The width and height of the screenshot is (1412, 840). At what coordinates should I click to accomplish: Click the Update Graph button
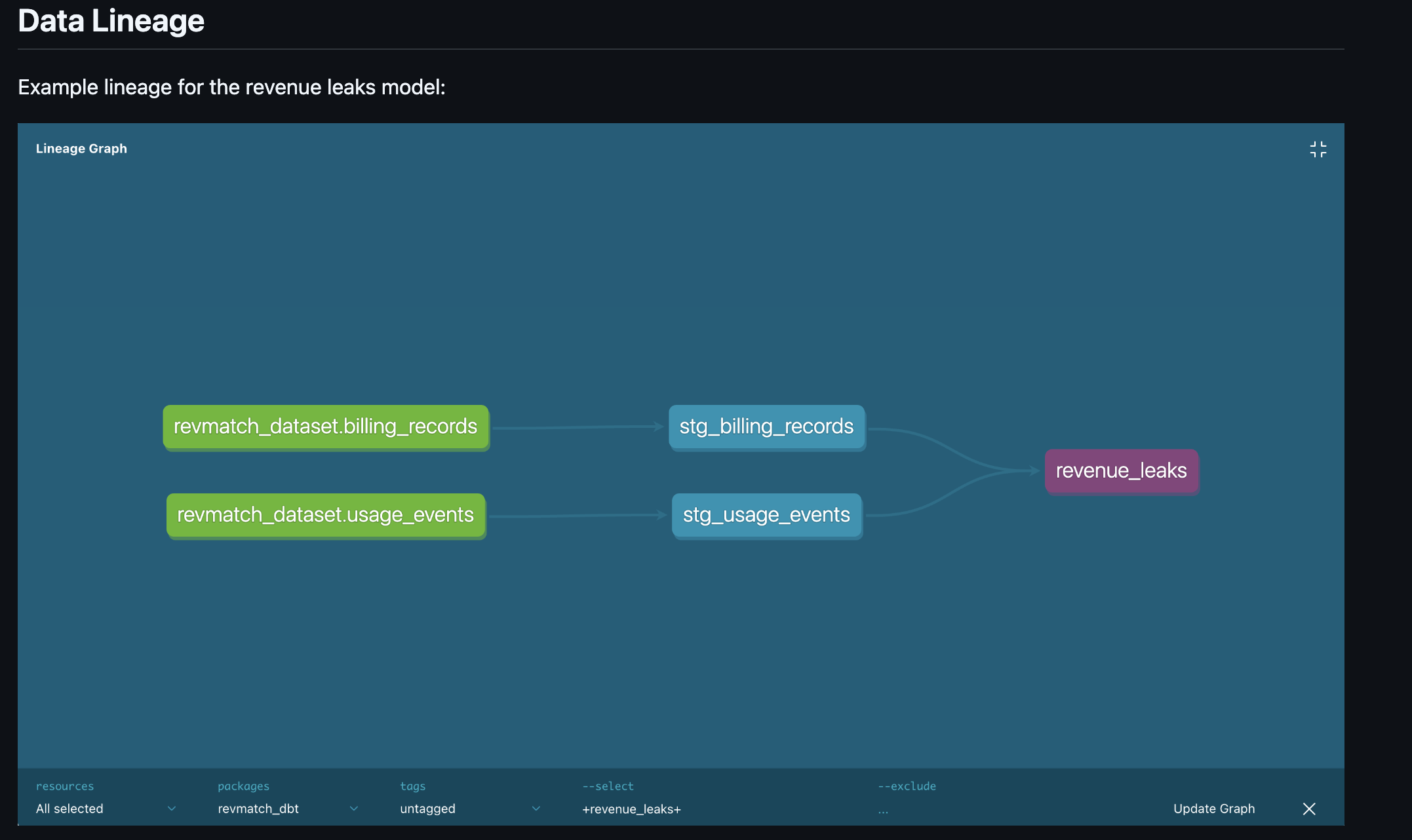pyautogui.click(x=1214, y=809)
